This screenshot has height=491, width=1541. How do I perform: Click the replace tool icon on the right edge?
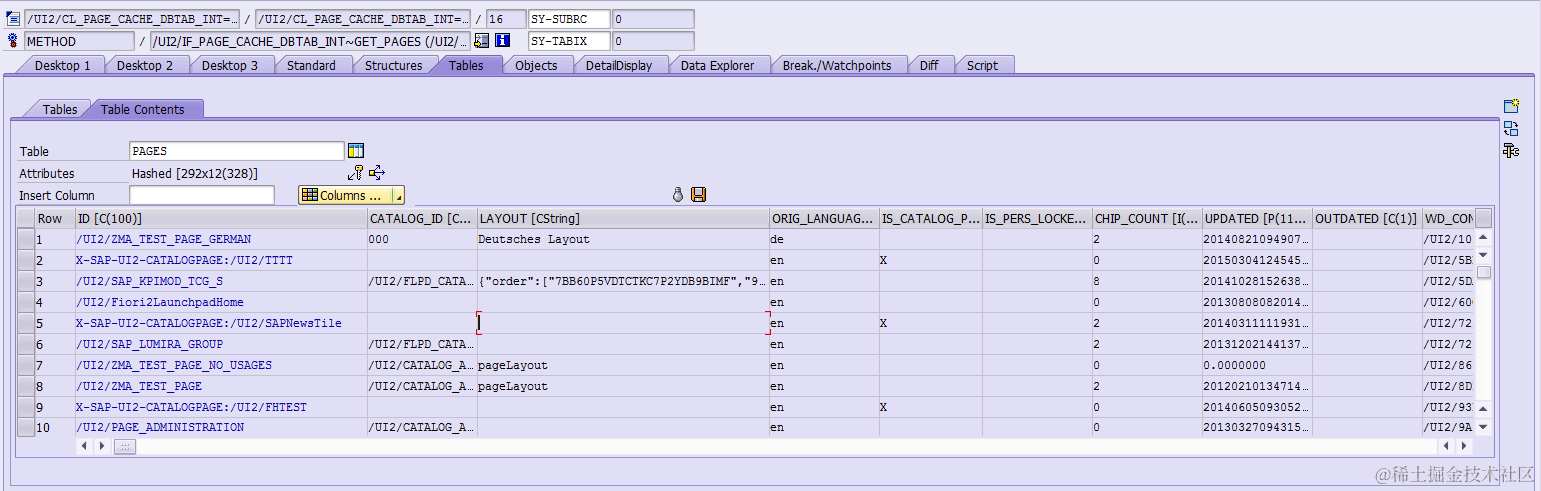(1512, 128)
